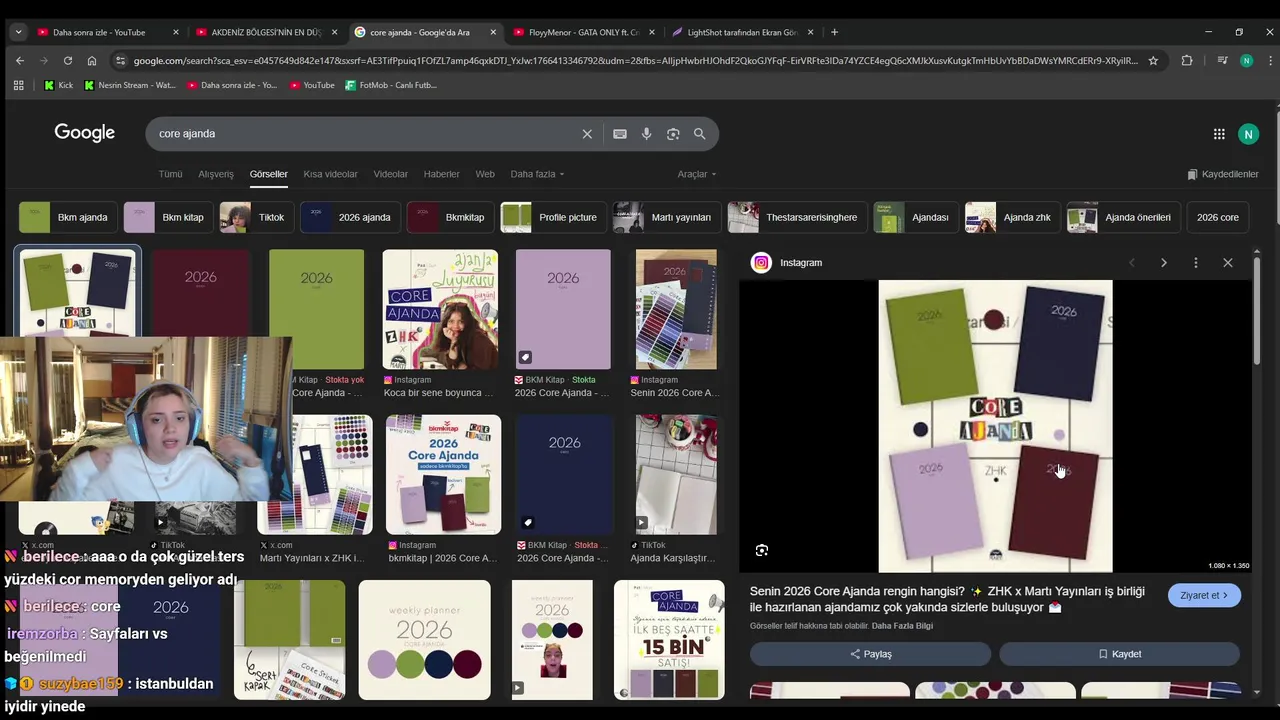Show next image in preview panel
Screen dimensions: 1280x720
coord(1164,263)
